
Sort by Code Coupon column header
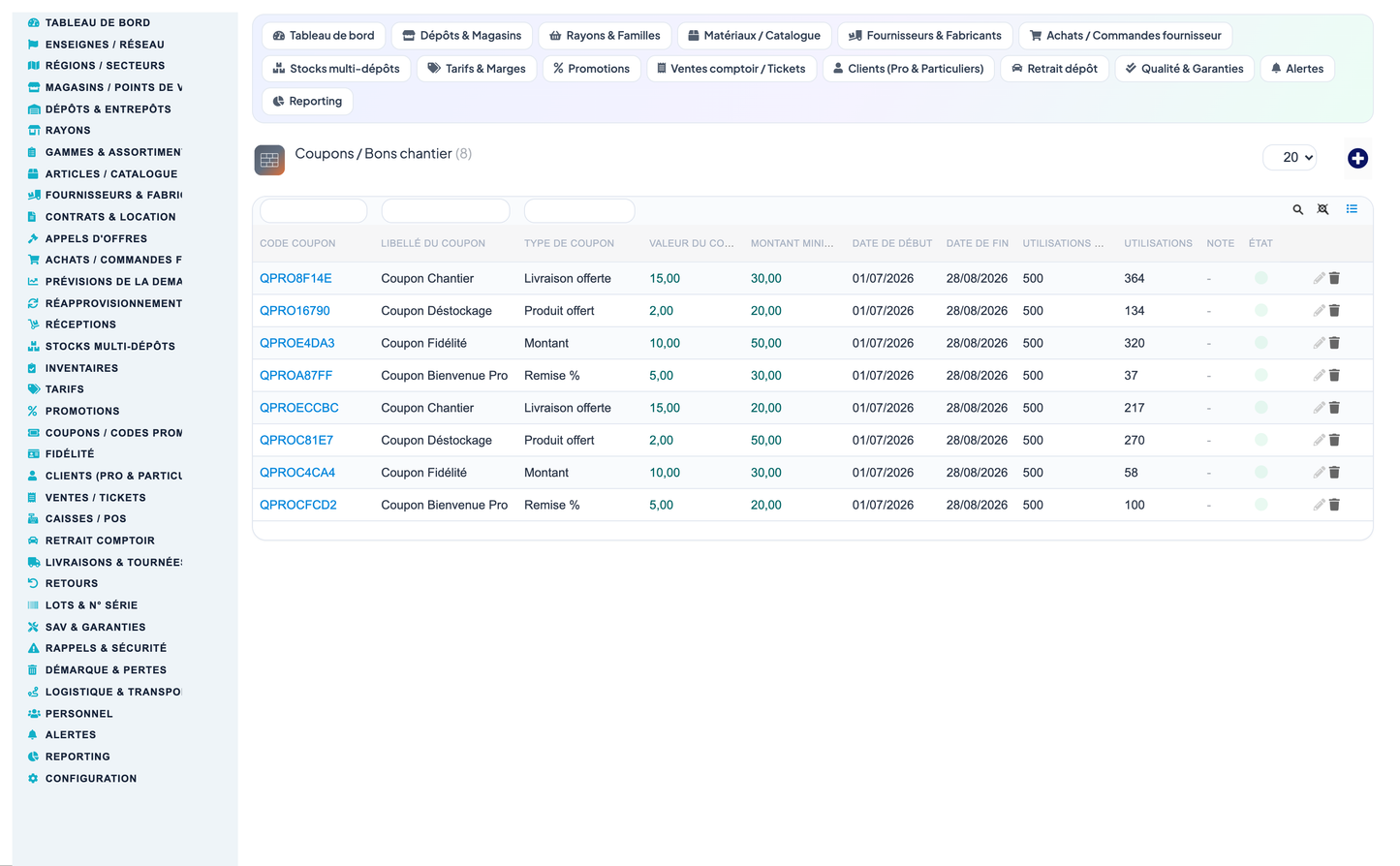297,243
